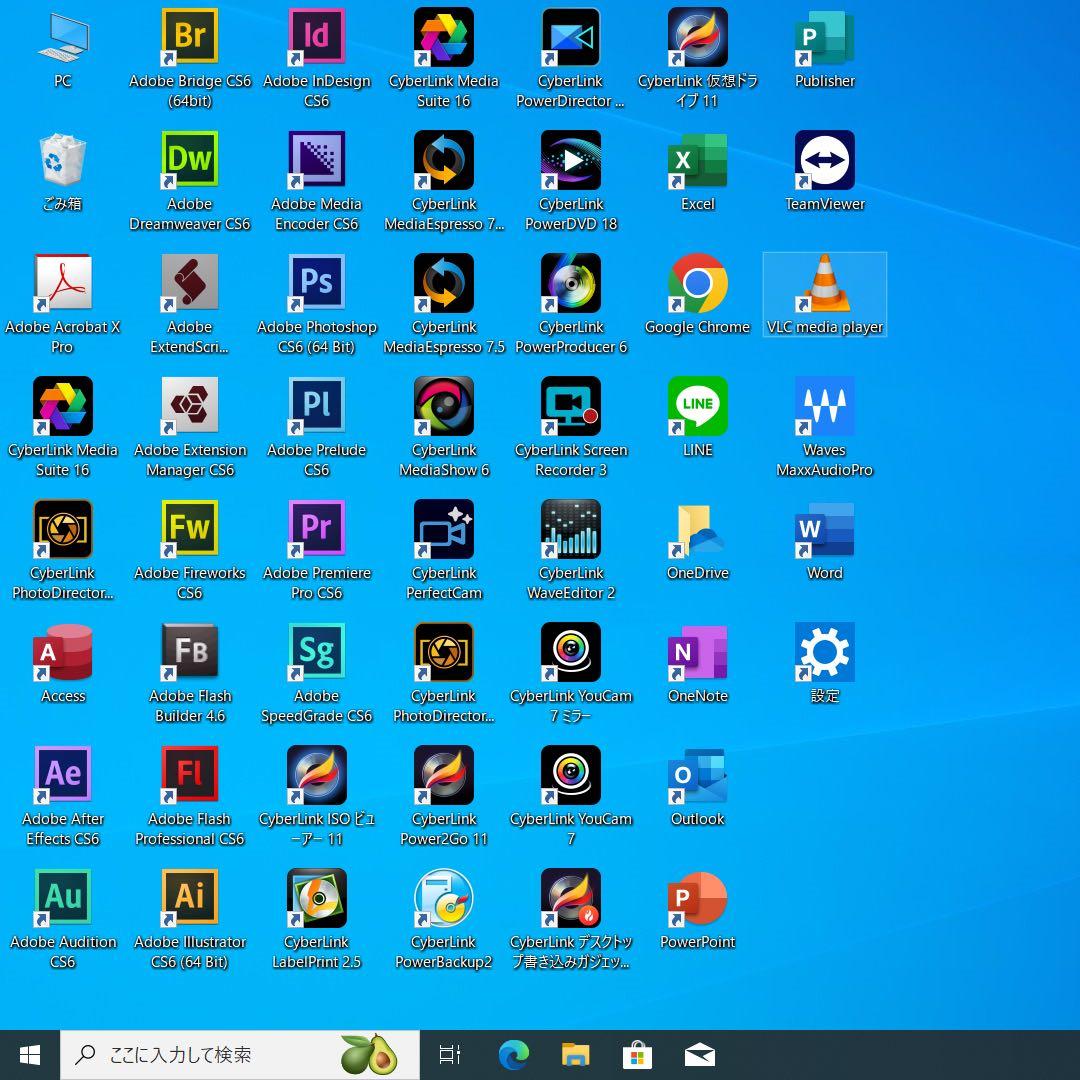Select the Adobe Flash Builder 4.6 shortcut
1080x1080 pixels.
pyautogui.click(x=189, y=652)
